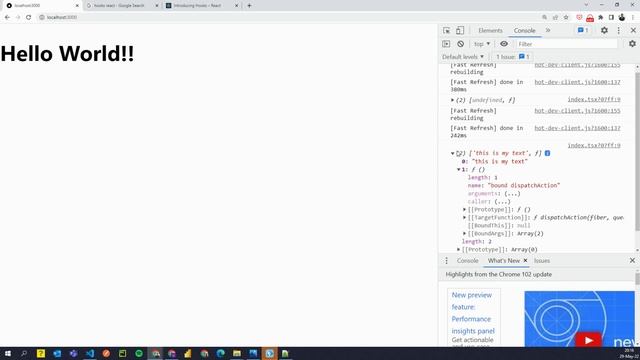
Task: Open the zoom magnifier icon in address bar
Action: tap(544, 17)
